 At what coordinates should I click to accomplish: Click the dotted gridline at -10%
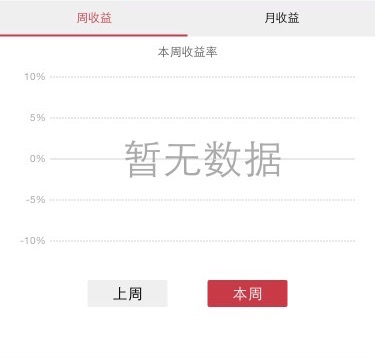click(202, 241)
